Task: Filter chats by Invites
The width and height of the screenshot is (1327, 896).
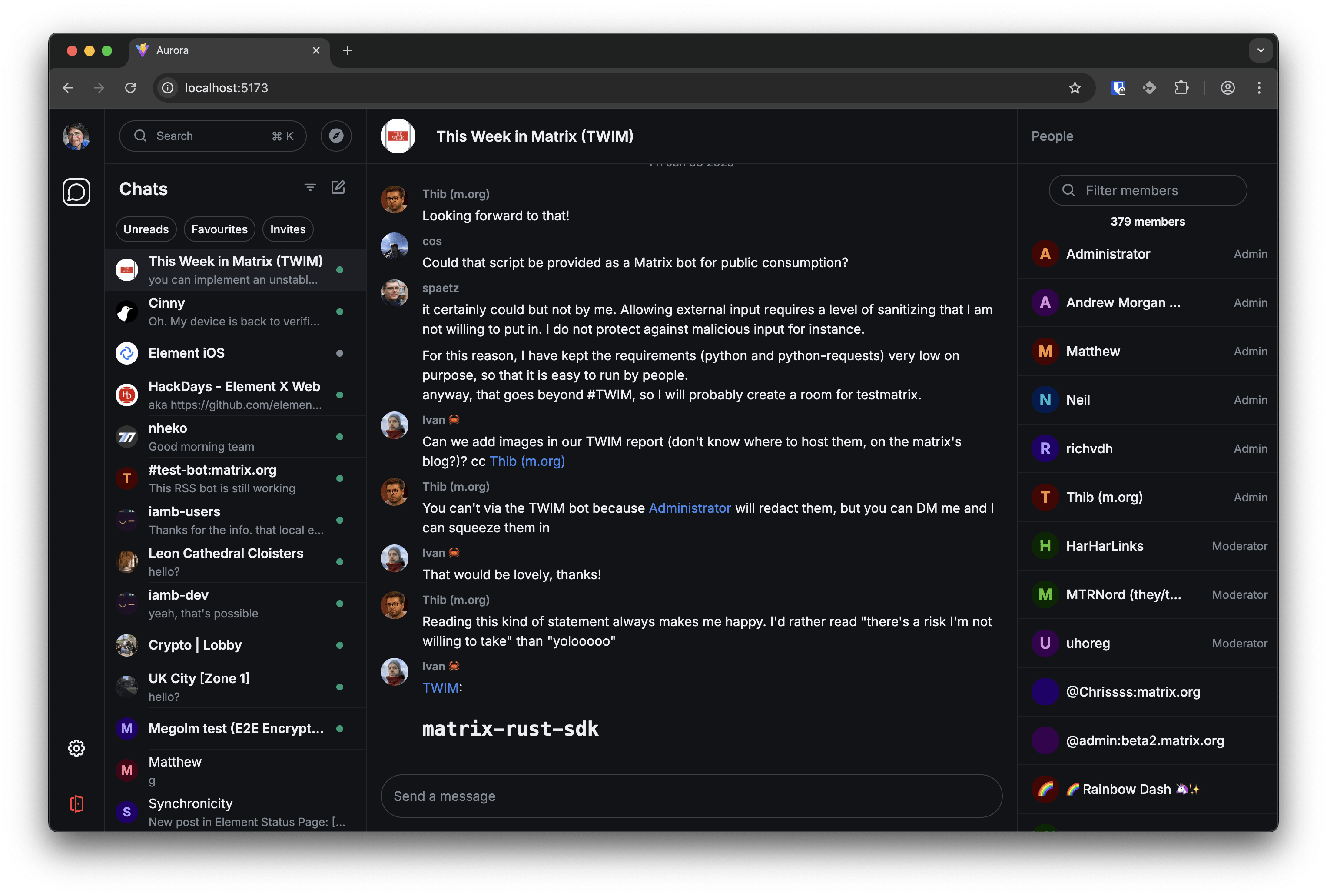Action: (x=288, y=229)
